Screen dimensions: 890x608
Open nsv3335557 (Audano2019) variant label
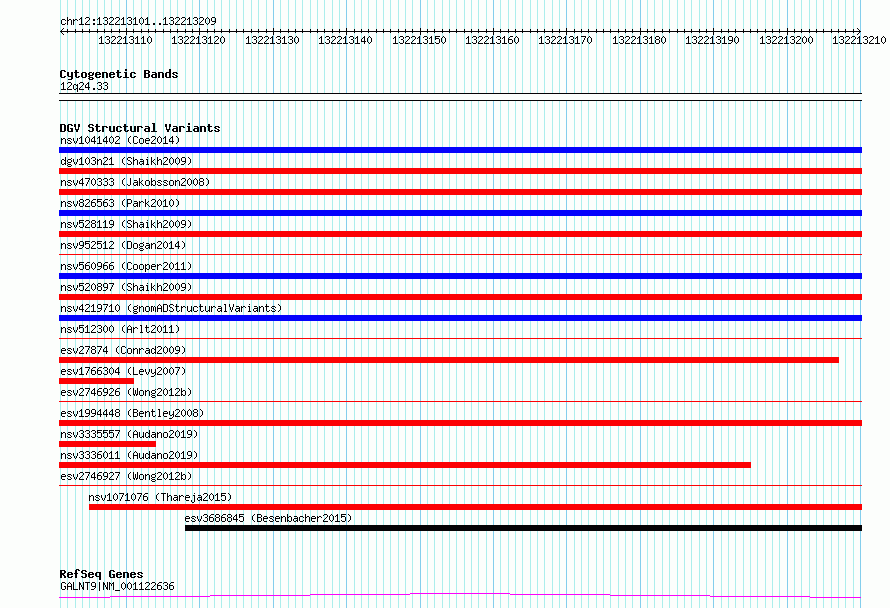pyautogui.click(x=129, y=434)
